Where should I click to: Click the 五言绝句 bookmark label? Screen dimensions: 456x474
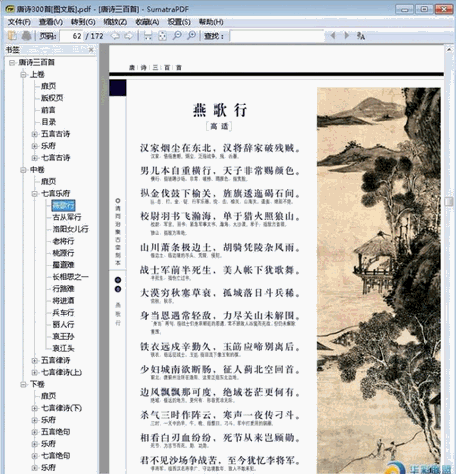pos(55,432)
